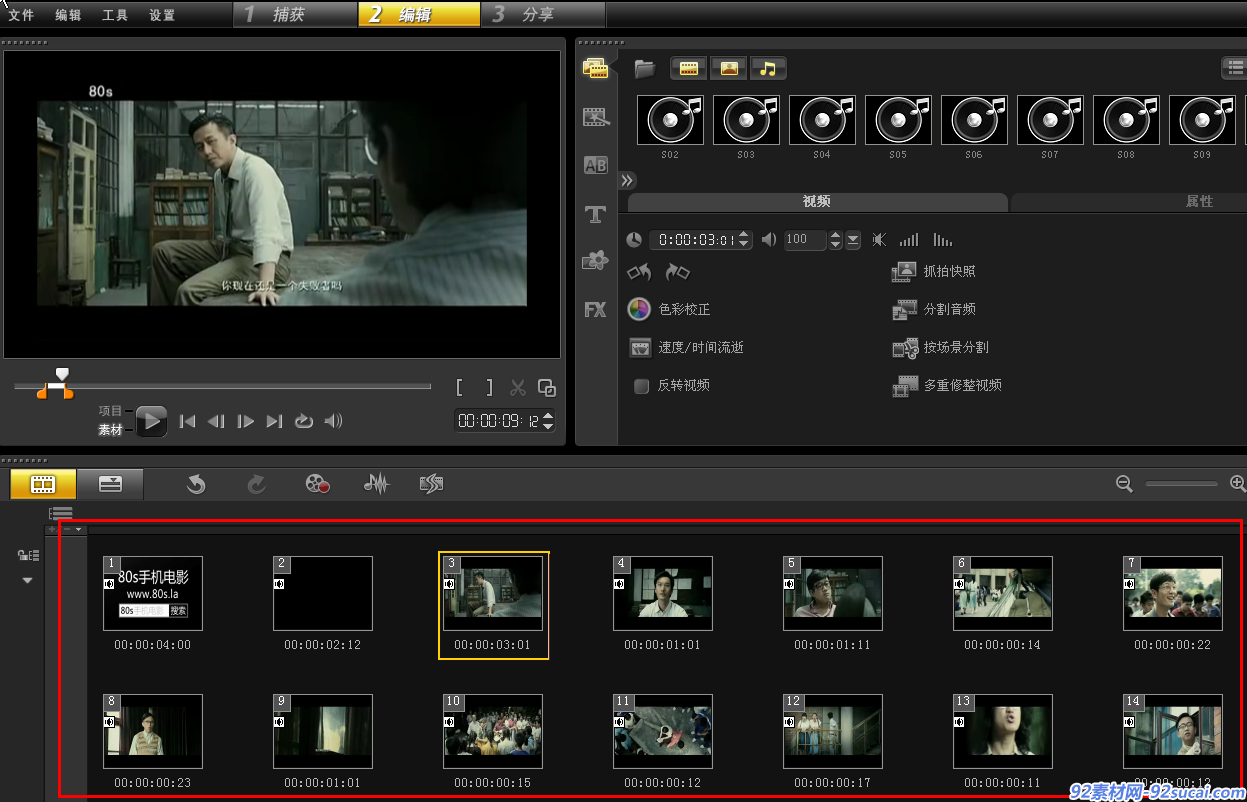The image size is (1247, 802).
Task: Select Project (项目) play mode
Action: click(110, 411)
